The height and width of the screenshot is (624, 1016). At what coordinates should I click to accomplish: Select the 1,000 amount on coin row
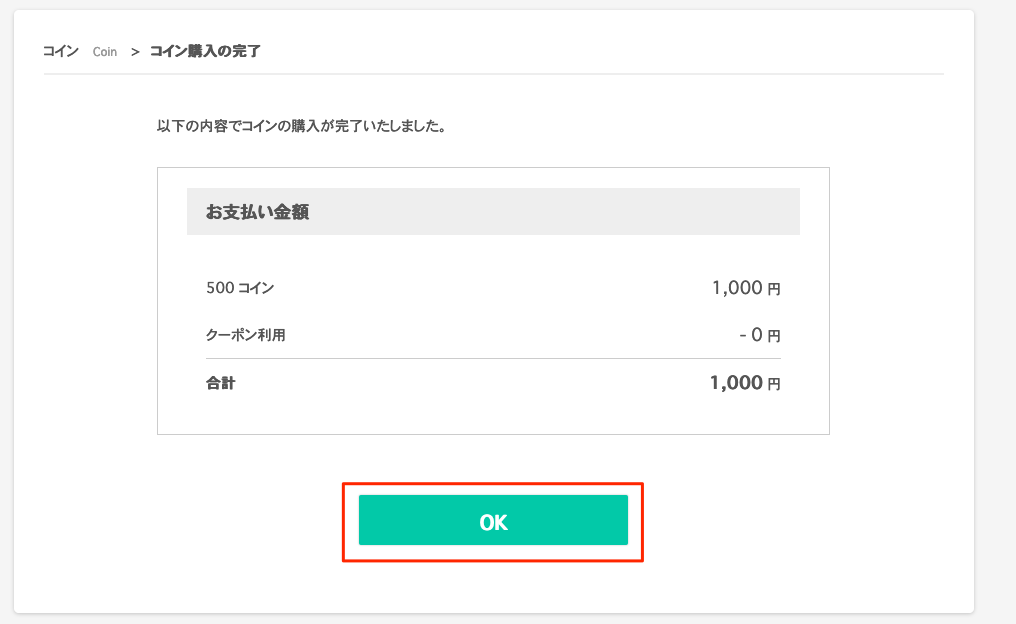(x=737, y=288)
